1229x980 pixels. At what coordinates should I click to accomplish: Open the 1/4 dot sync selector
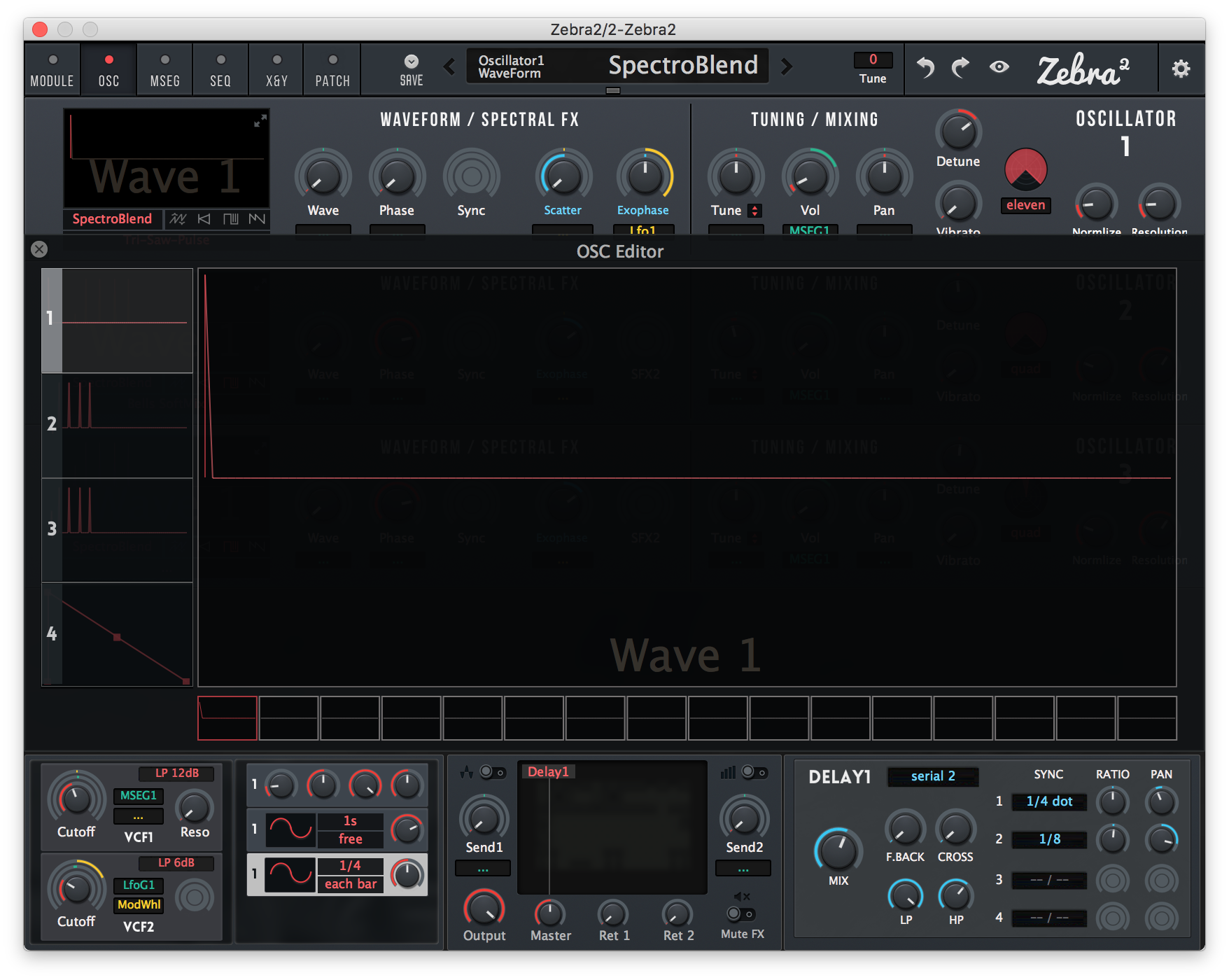pos(1049,801)
